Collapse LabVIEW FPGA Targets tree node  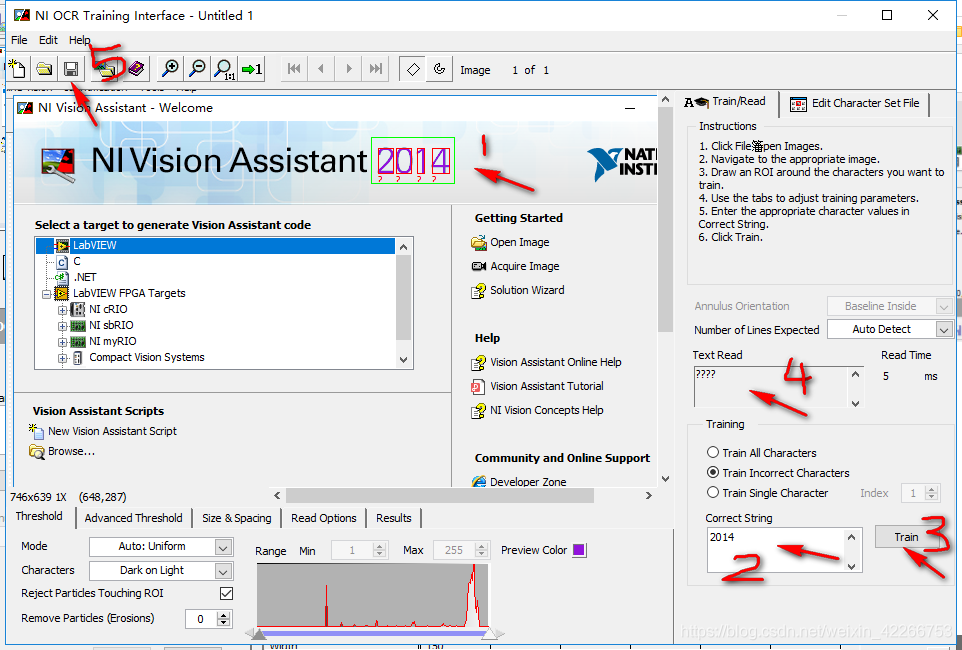(x=47, y=294)
